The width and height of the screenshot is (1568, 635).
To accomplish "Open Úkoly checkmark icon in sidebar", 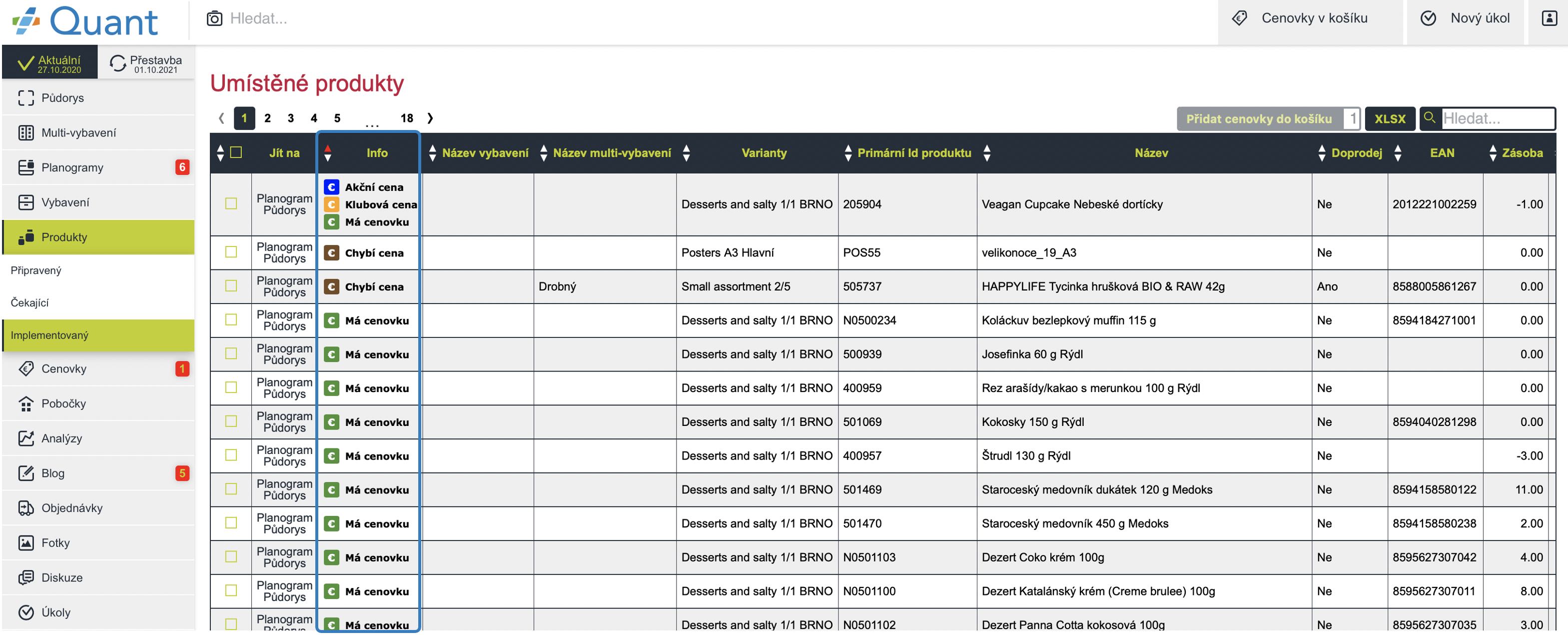I will [25, 612].
